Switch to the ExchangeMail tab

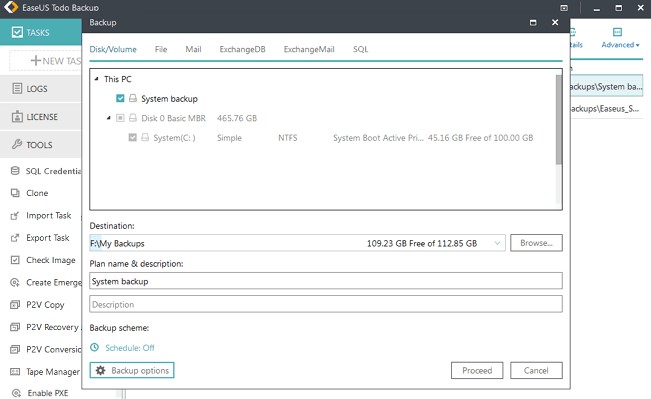point(309,49)
